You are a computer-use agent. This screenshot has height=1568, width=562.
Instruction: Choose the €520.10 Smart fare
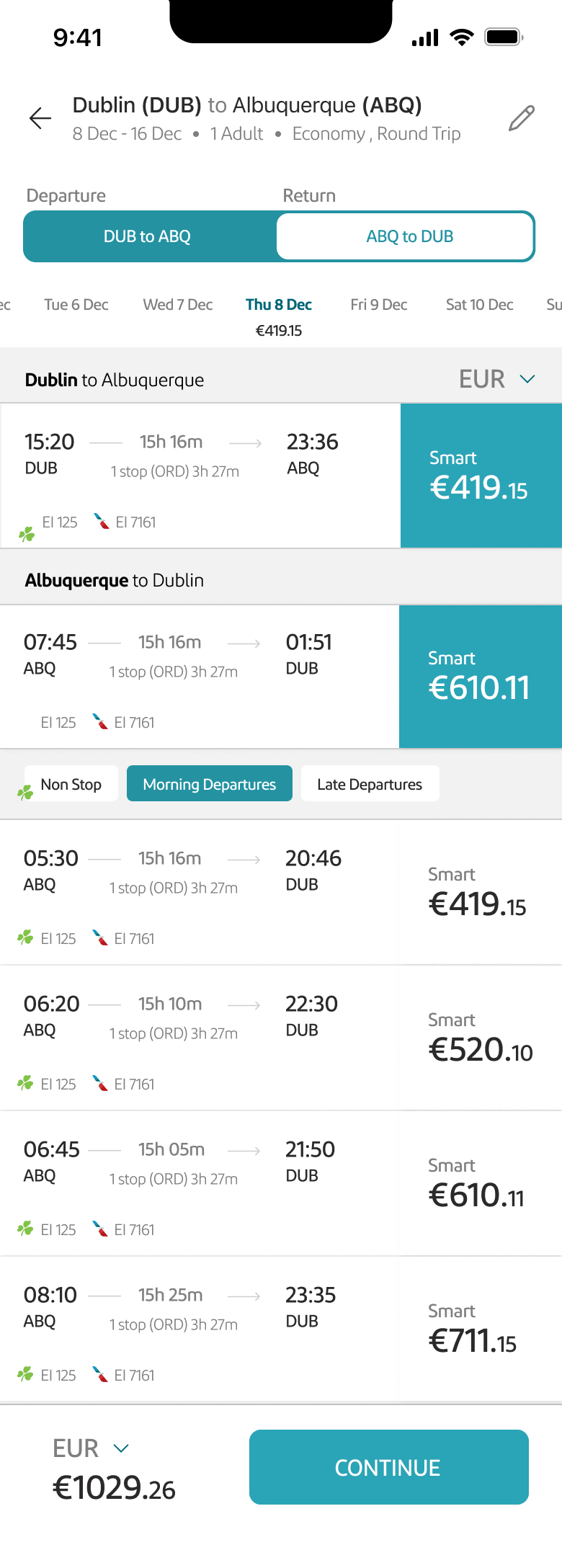pyautogui.click(x=481, y=1038)
